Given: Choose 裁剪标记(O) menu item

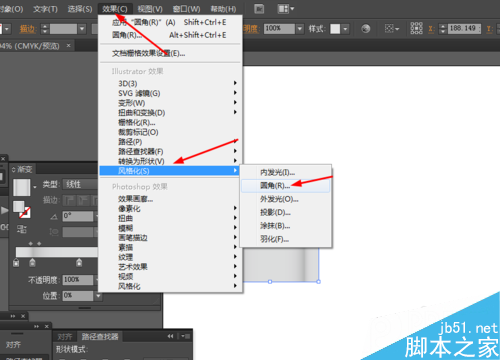Looking at the screenshot, I should coord(170,132).
